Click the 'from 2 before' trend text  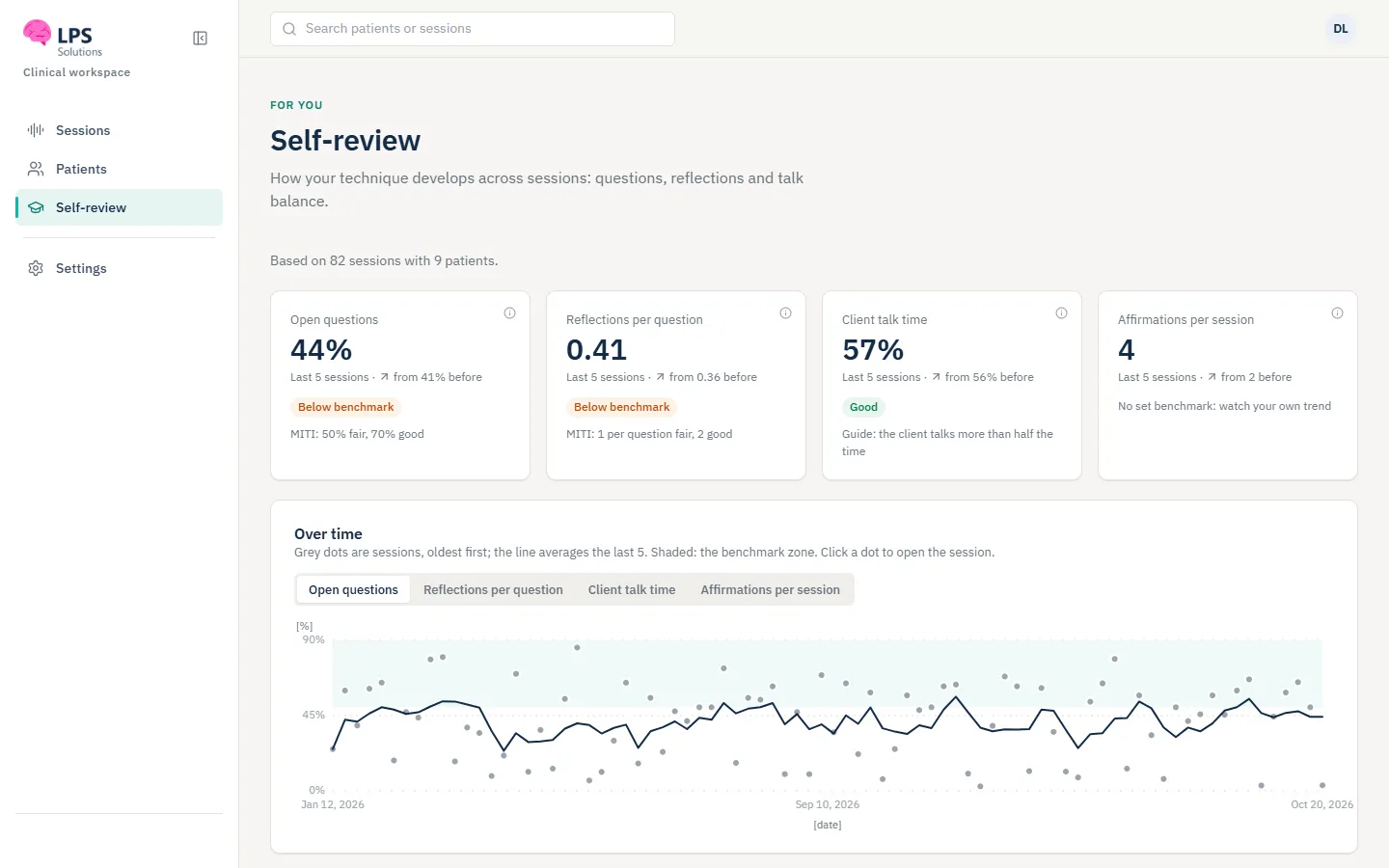(1256, 377)
